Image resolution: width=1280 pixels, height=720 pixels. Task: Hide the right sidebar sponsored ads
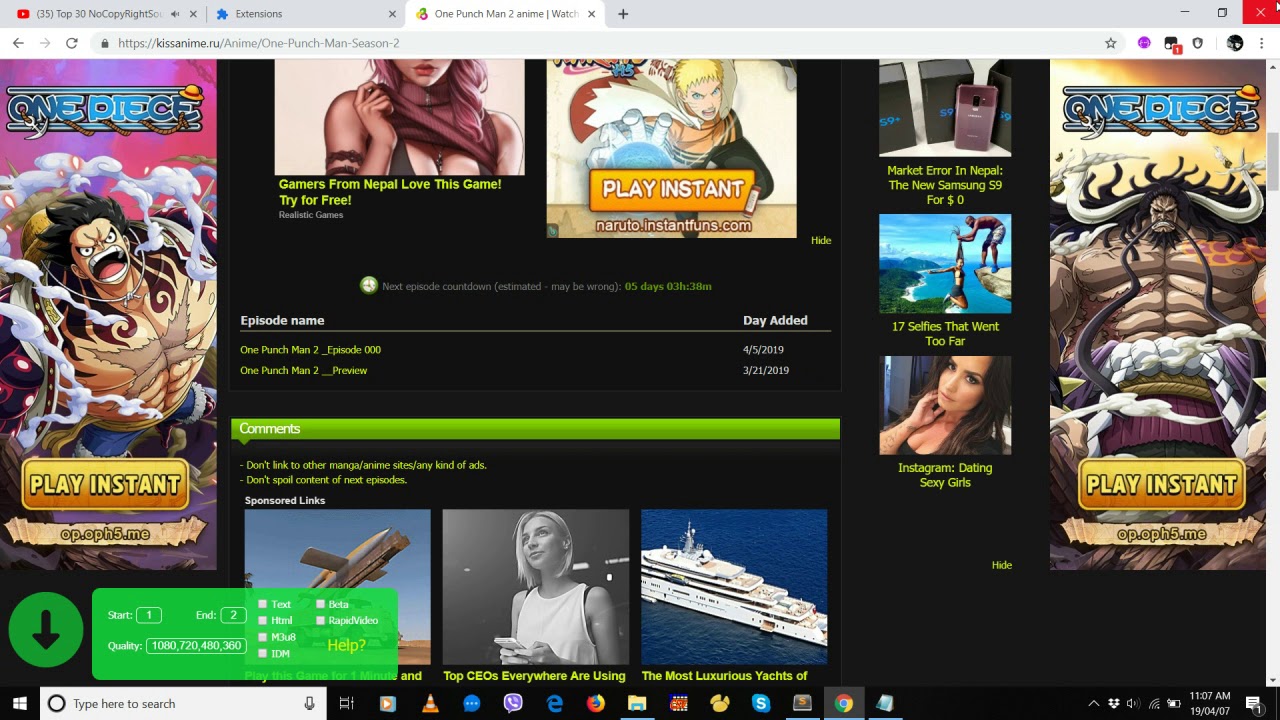(x=1001, y=565)
